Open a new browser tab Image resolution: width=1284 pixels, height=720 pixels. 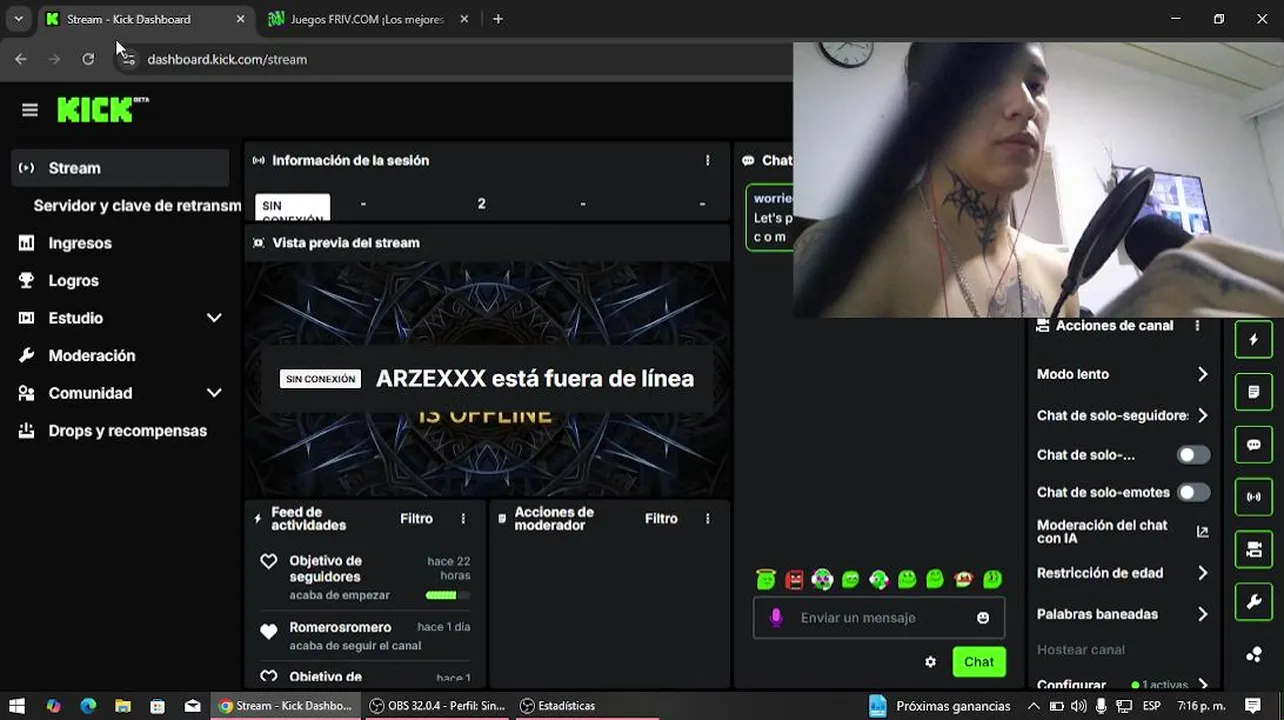[498, 19]
